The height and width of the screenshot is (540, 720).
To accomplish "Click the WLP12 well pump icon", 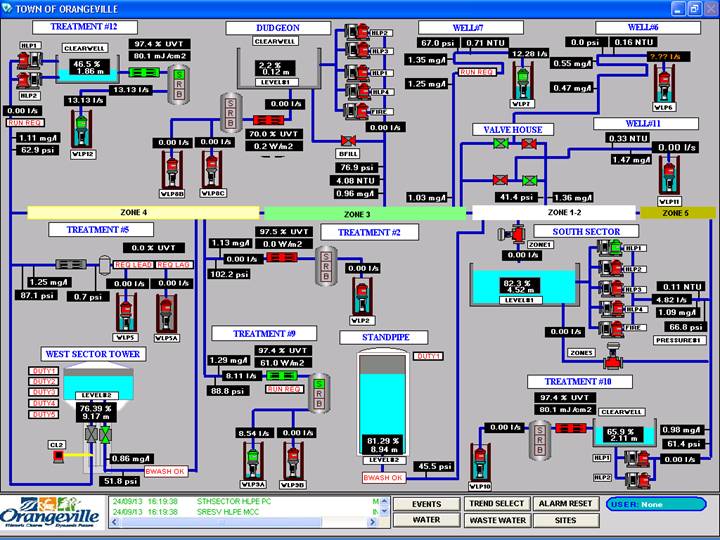I will tap(83, 132).
